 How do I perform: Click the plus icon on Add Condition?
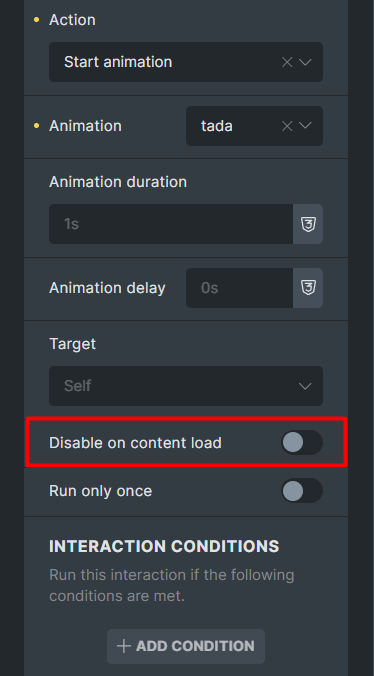coord(124,646)
